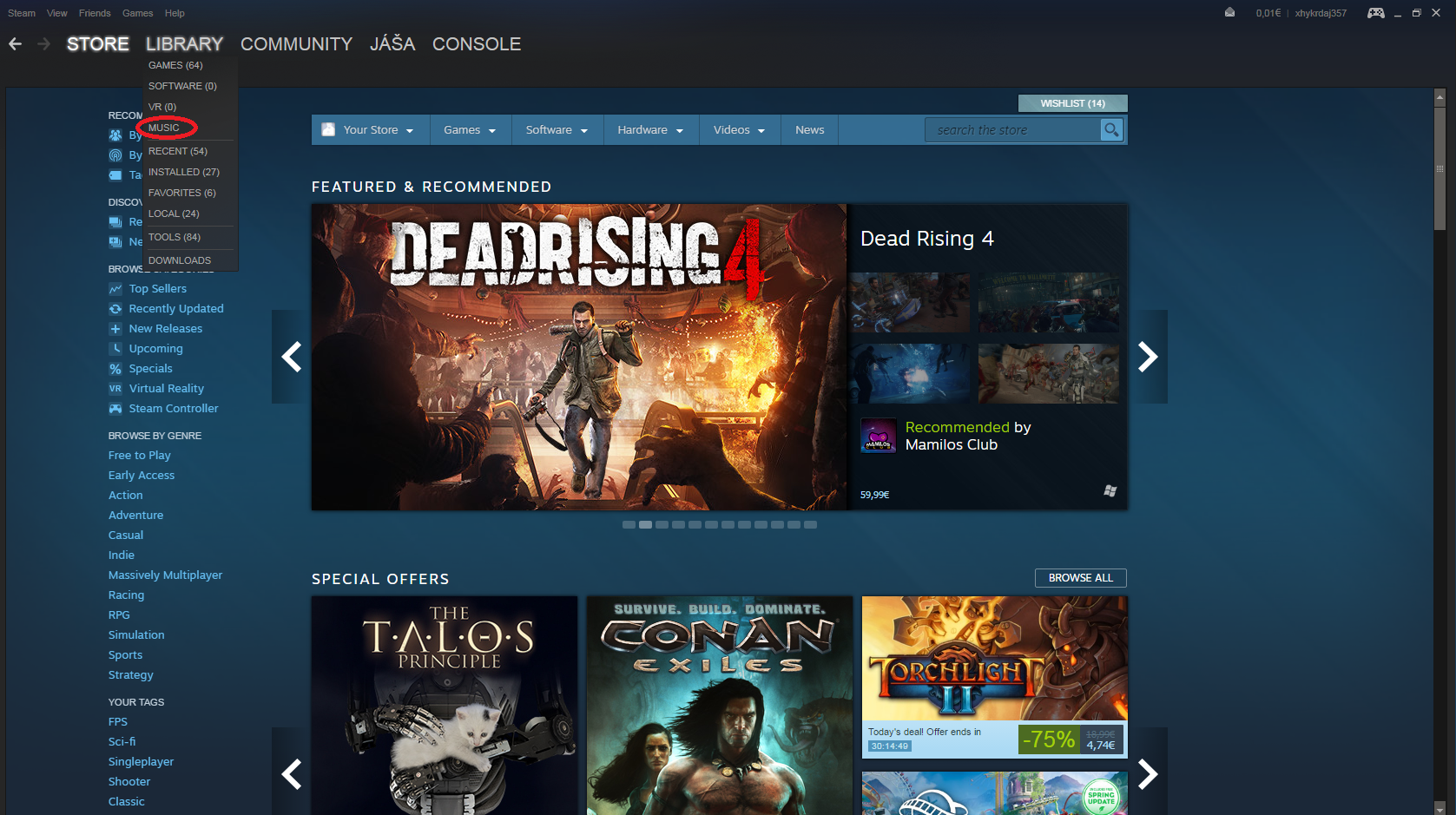Click the Mamilos Club avatar

[878, 436]
